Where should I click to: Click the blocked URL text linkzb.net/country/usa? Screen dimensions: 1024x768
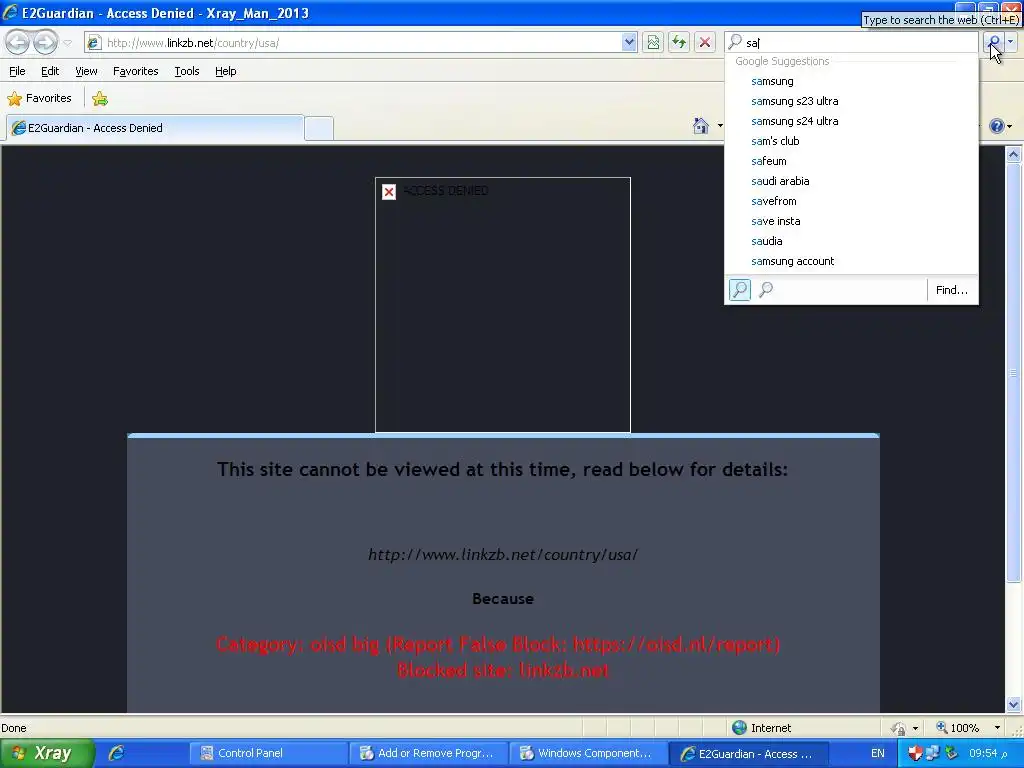point(503,554)
